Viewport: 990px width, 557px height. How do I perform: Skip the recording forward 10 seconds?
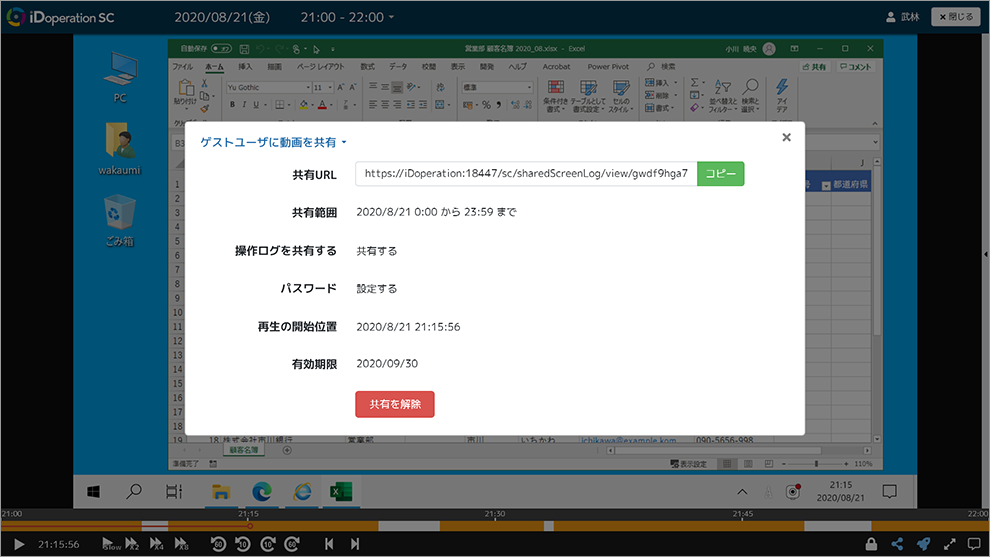coord(268,544)
